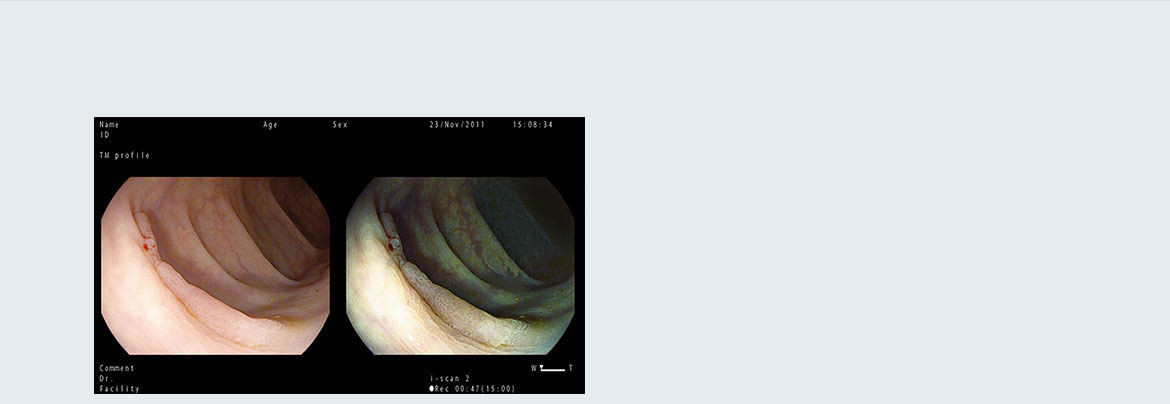Click the ID field label

104,134
